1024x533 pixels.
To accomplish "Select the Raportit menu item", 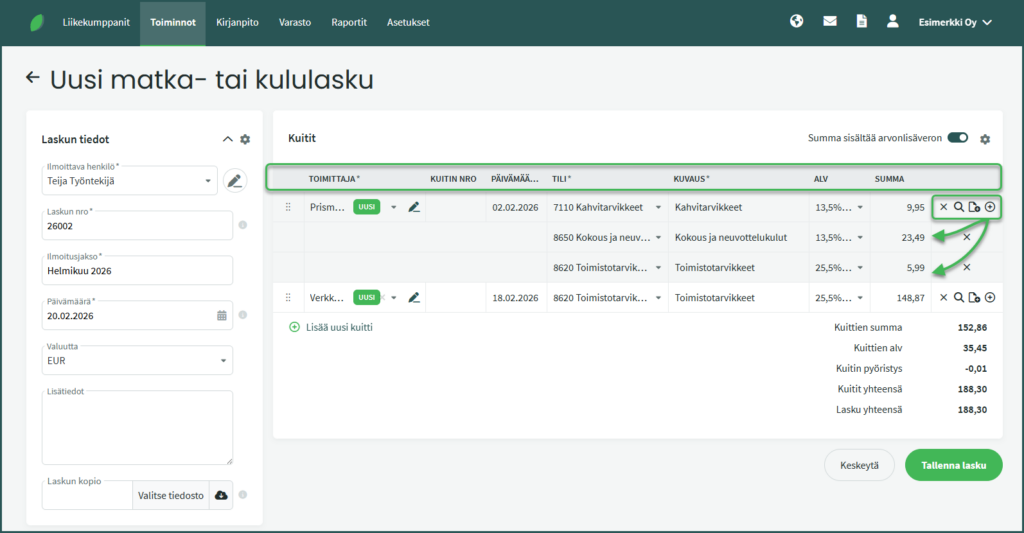I will (348, 22).
